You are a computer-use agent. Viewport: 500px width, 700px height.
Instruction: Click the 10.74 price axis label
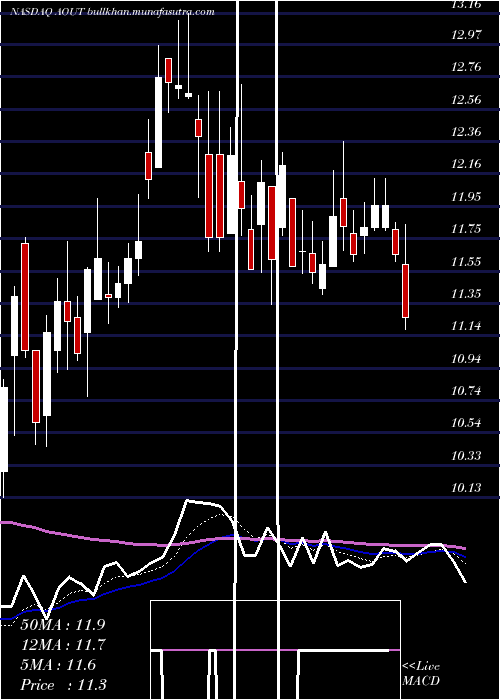coord(466,391)
